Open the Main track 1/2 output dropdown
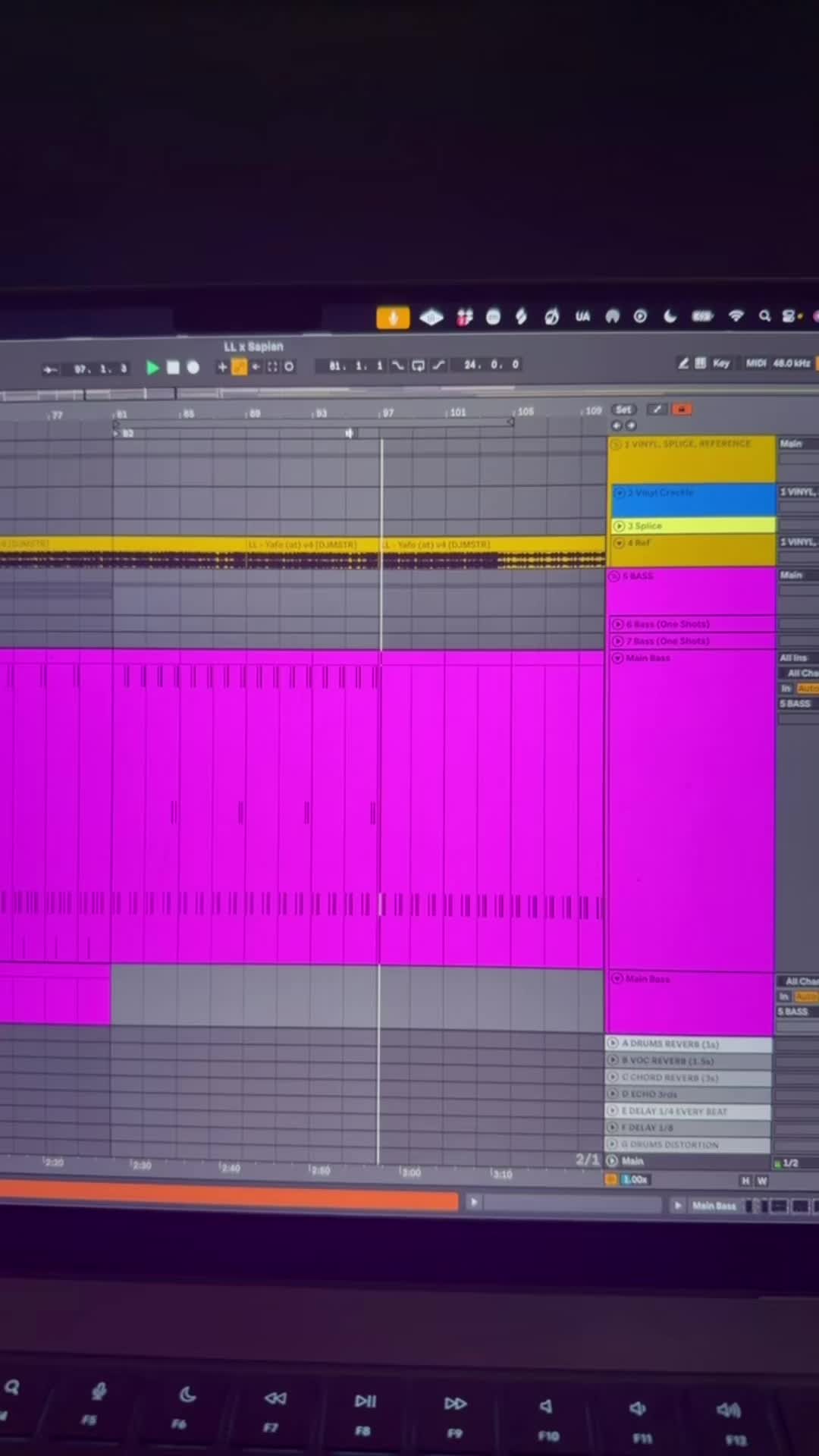Screen dimensions: 819x1456 click(795, 1163)
